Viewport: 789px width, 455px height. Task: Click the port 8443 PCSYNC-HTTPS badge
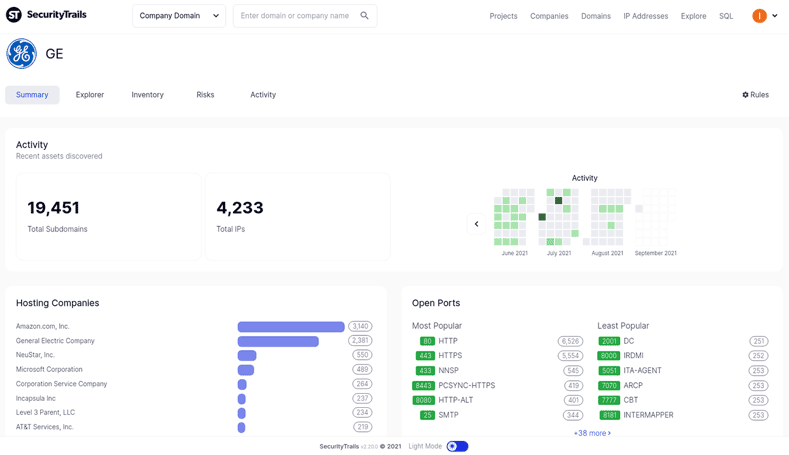pyautogui.click(x=423, y=386)
